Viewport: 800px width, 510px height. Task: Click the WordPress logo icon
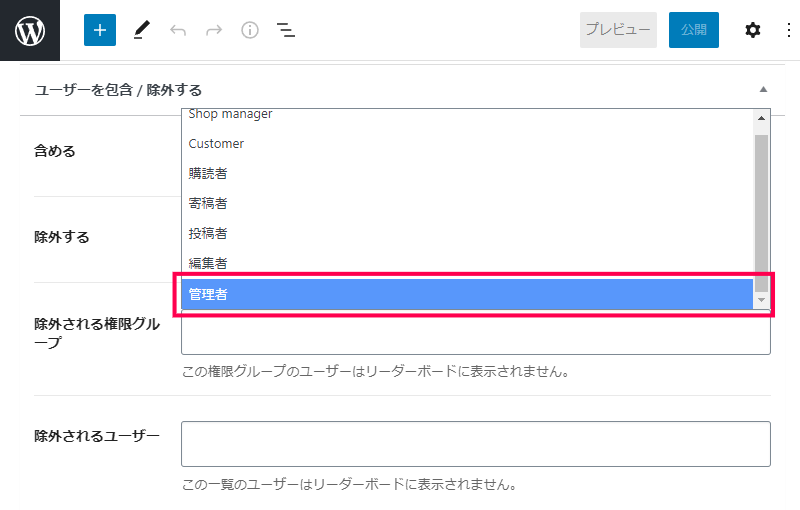30,30
